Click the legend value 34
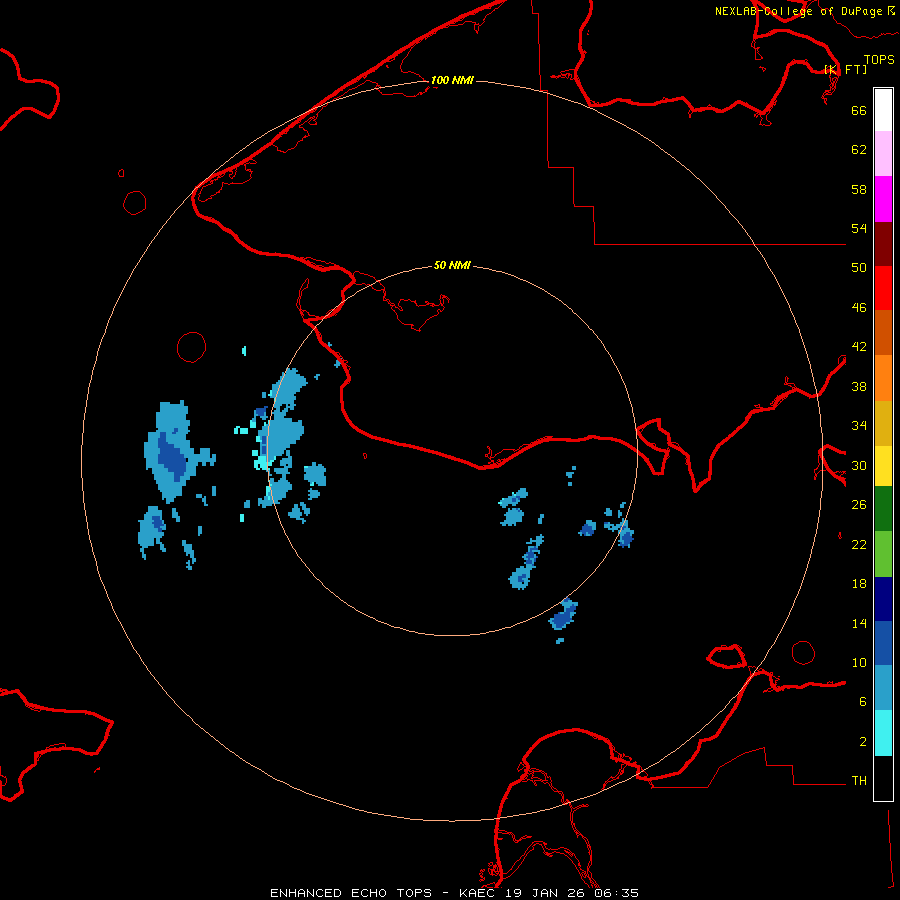Screen dimensions: 900x900 point(859,426)
